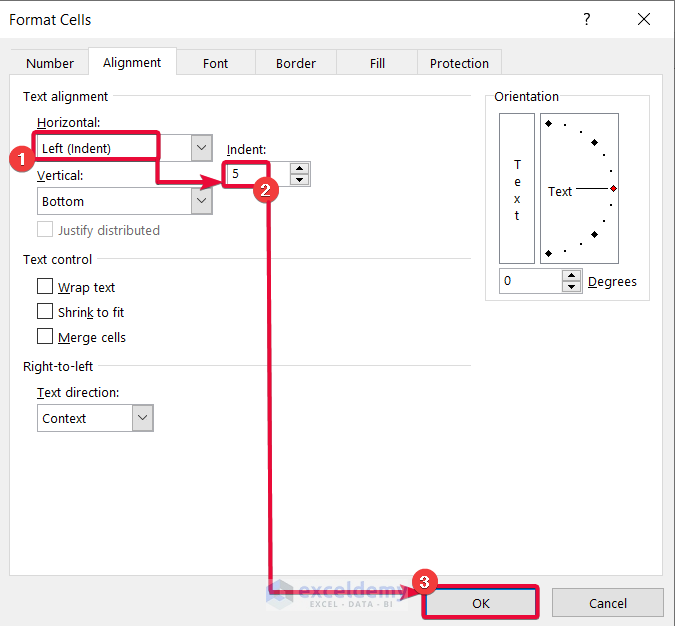Decrease Degrees with down spinner arrow

click(571, 287)
